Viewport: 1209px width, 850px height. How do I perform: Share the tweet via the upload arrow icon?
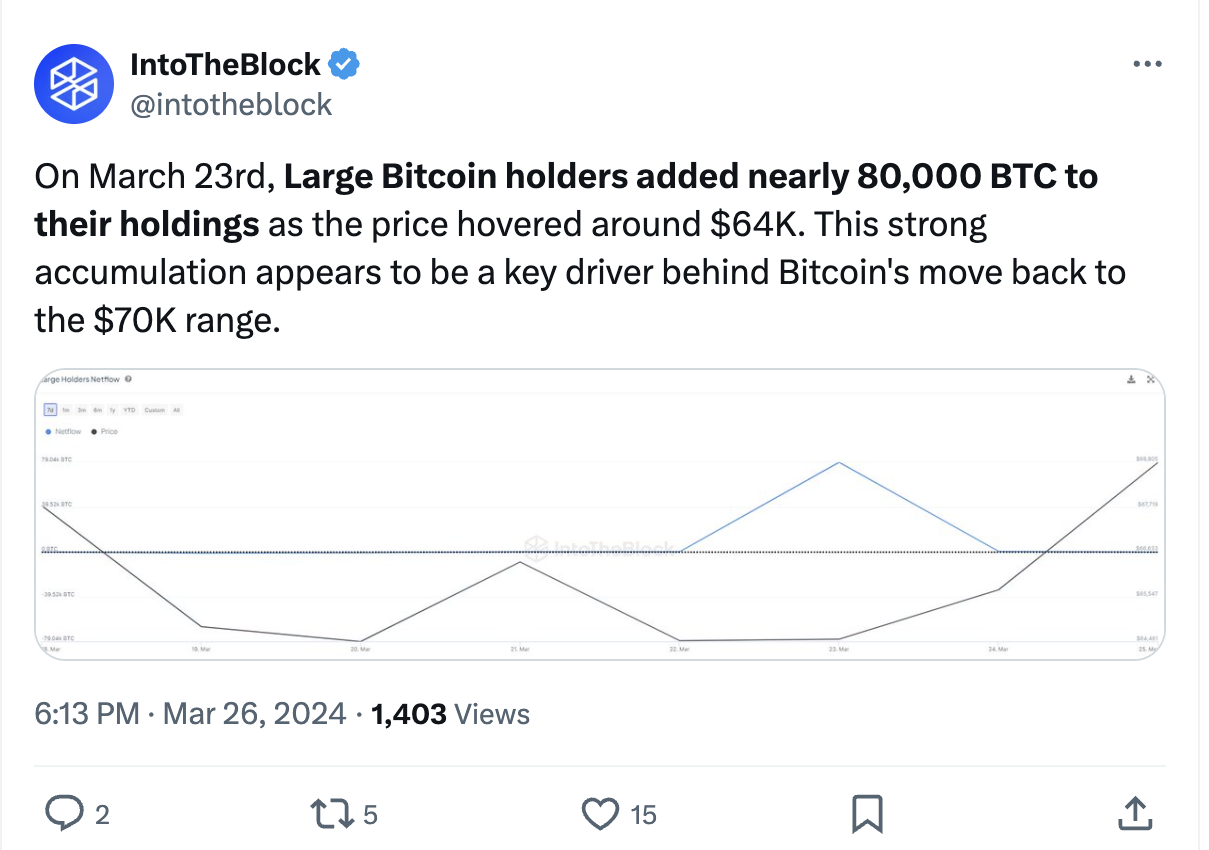[x=1133, y=813]
